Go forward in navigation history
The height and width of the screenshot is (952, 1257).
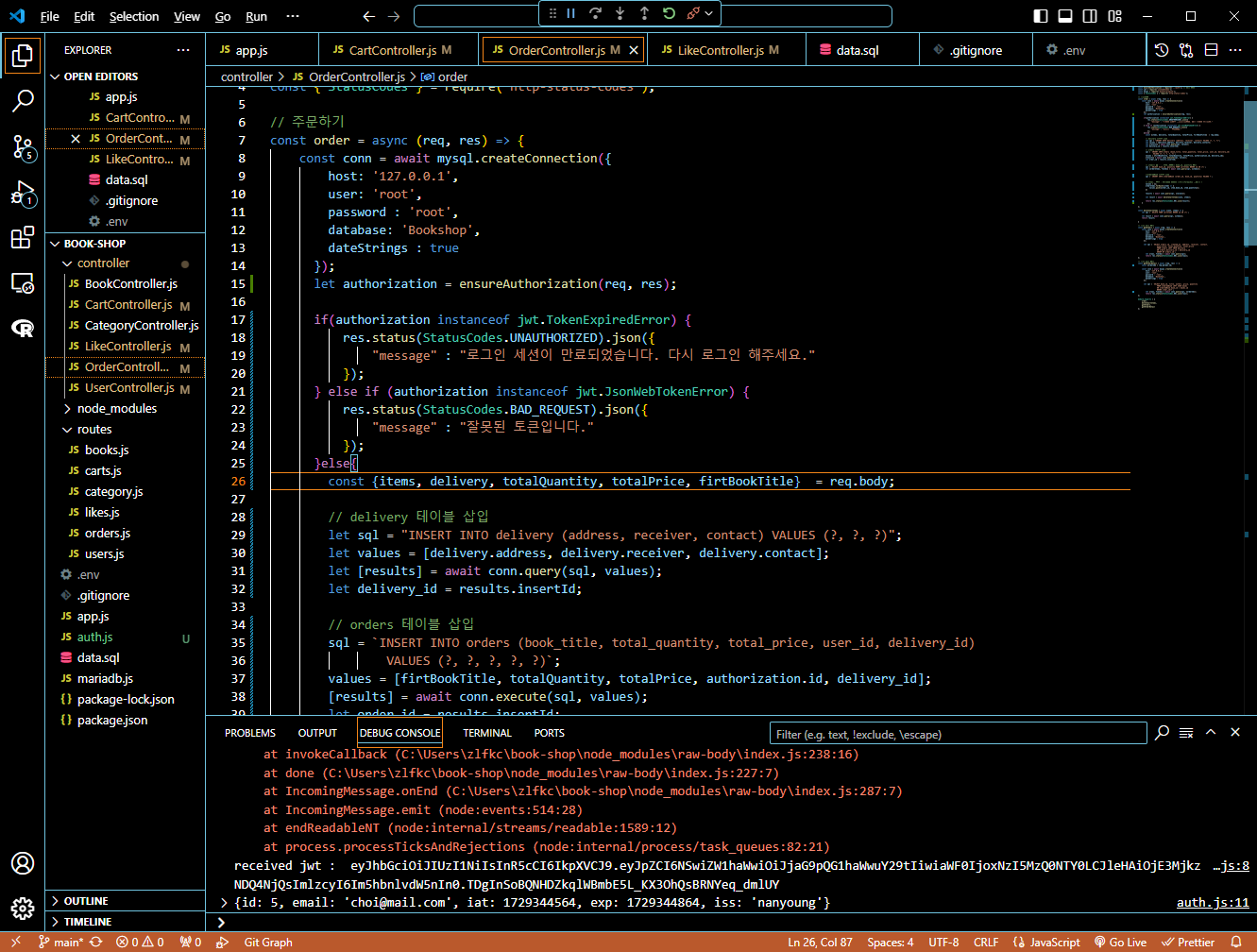pyautogui.click(x=394, y=16)
